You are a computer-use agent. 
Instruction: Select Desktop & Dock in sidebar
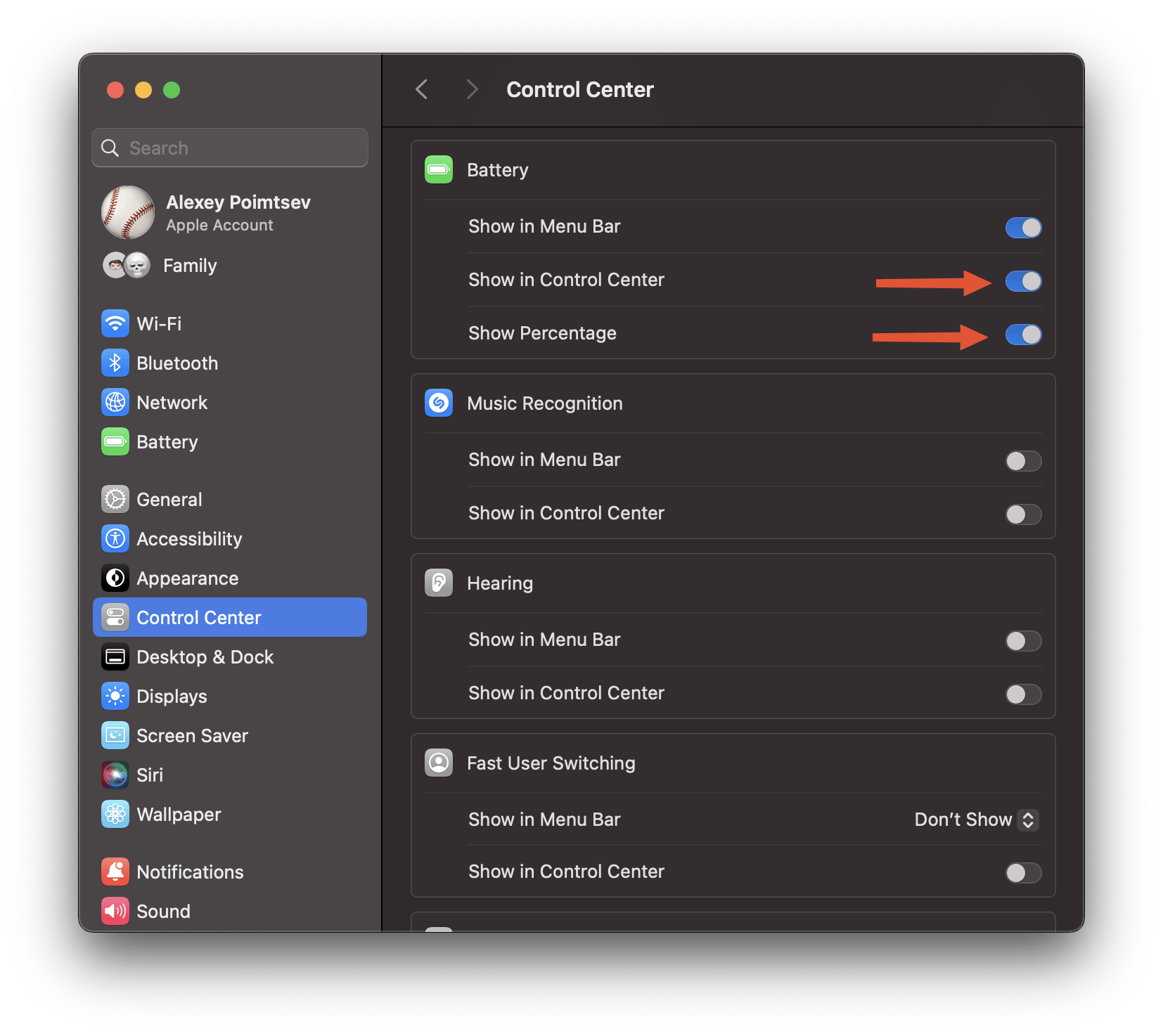click(x=205, y=656)
